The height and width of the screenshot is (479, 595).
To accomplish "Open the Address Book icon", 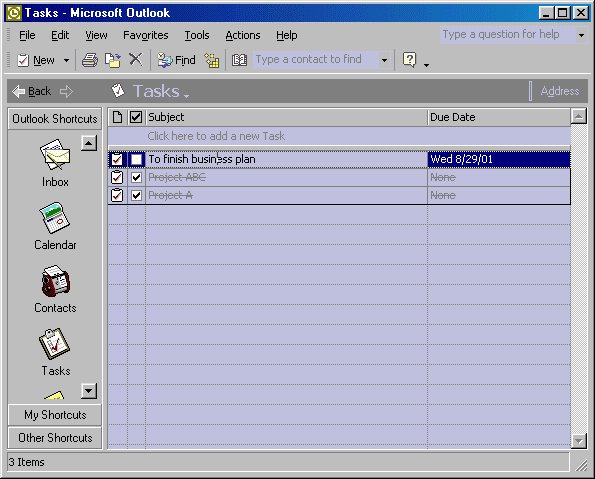I will pos(239,60).
